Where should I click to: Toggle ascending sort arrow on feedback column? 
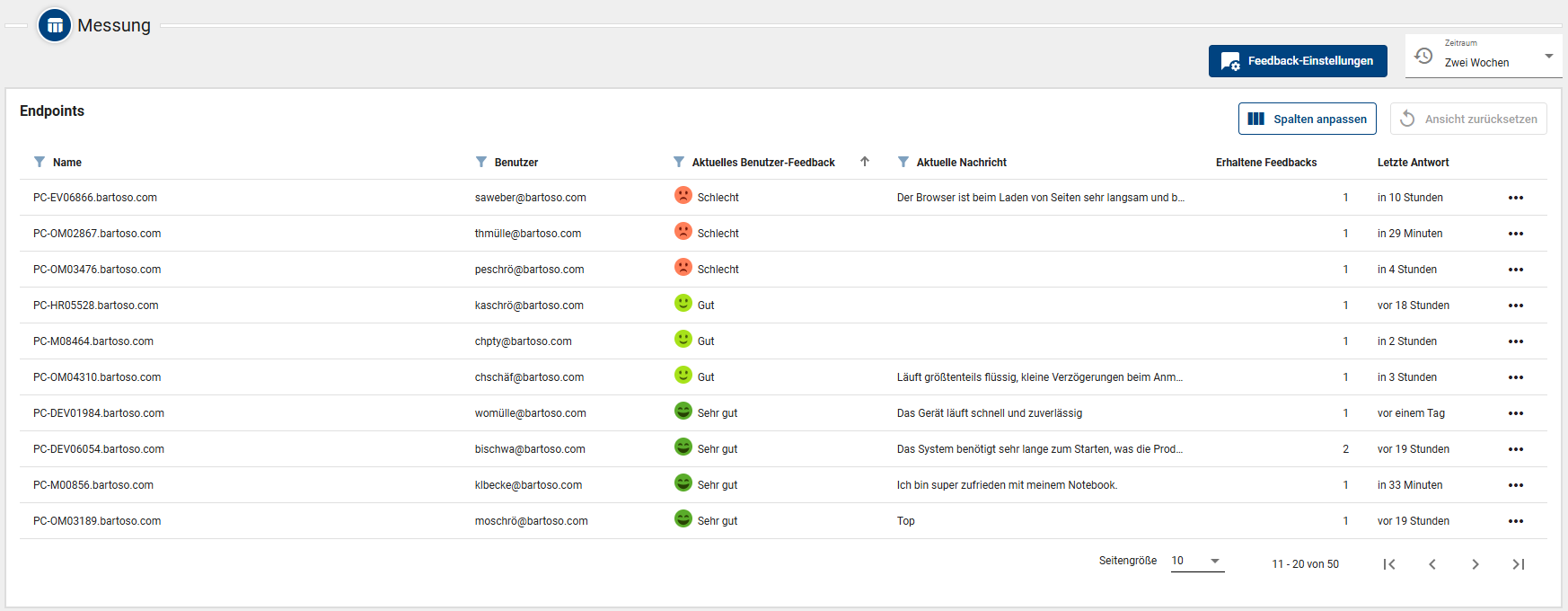(865, 162)
